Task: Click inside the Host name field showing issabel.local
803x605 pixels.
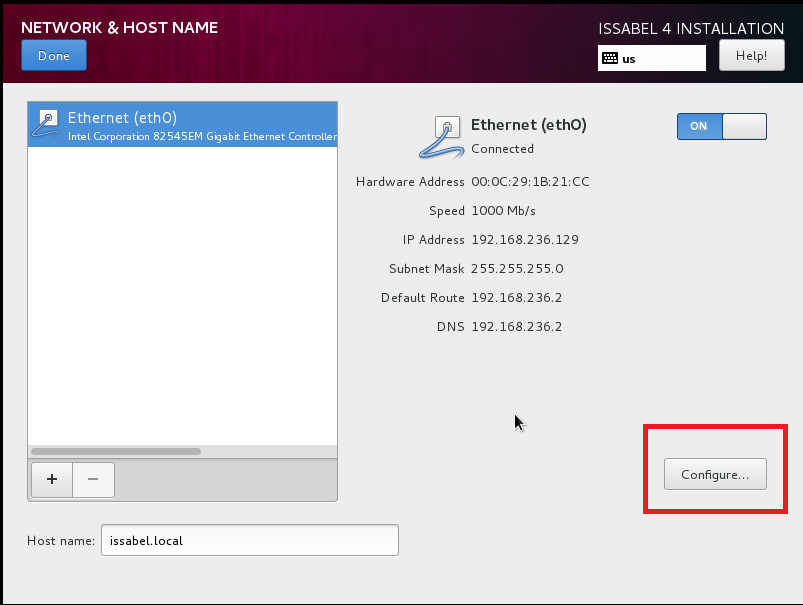Action: pyautogui.click(x=250, y=540)
